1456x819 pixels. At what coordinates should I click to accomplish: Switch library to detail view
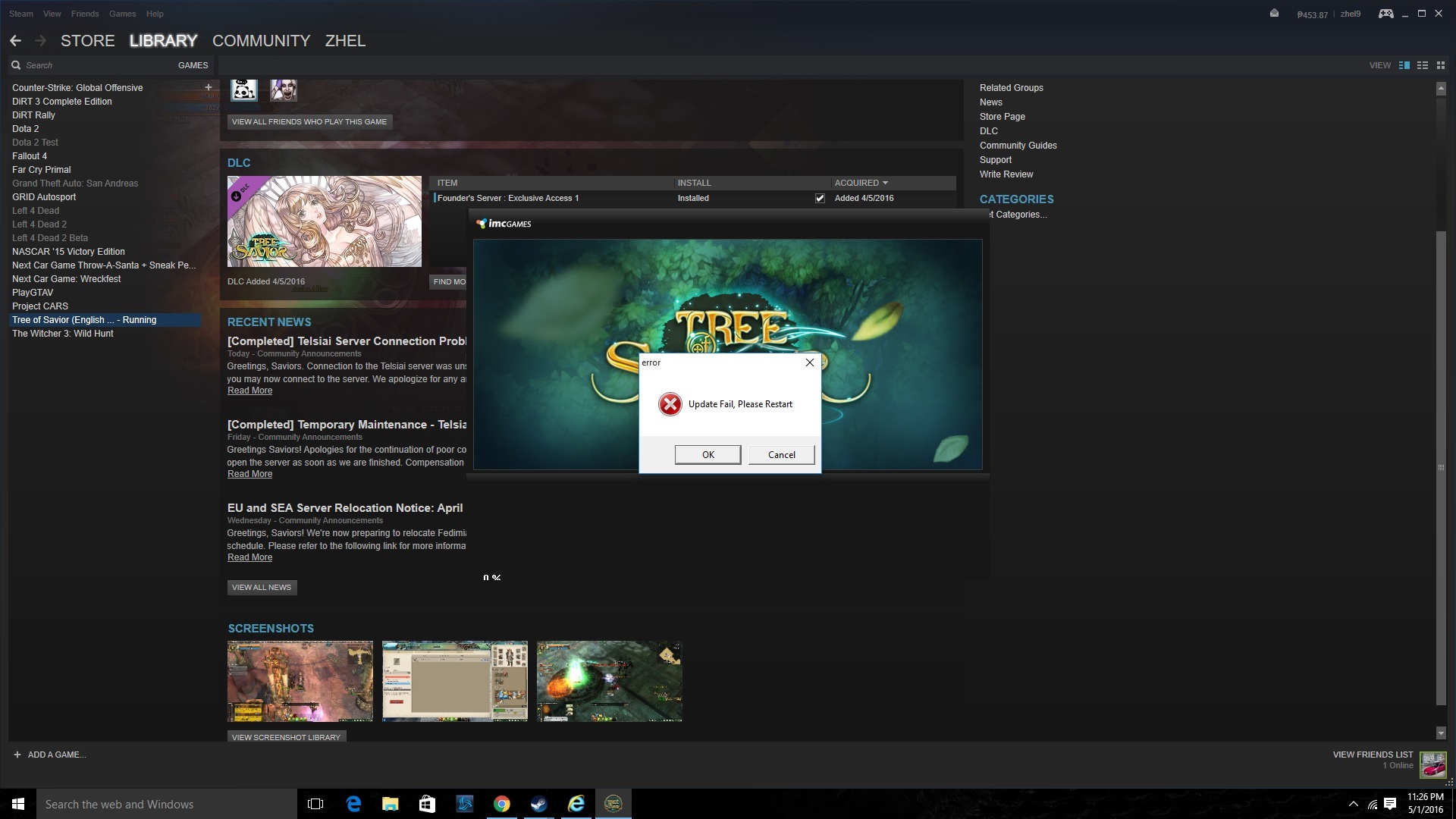coord(1404,65)
